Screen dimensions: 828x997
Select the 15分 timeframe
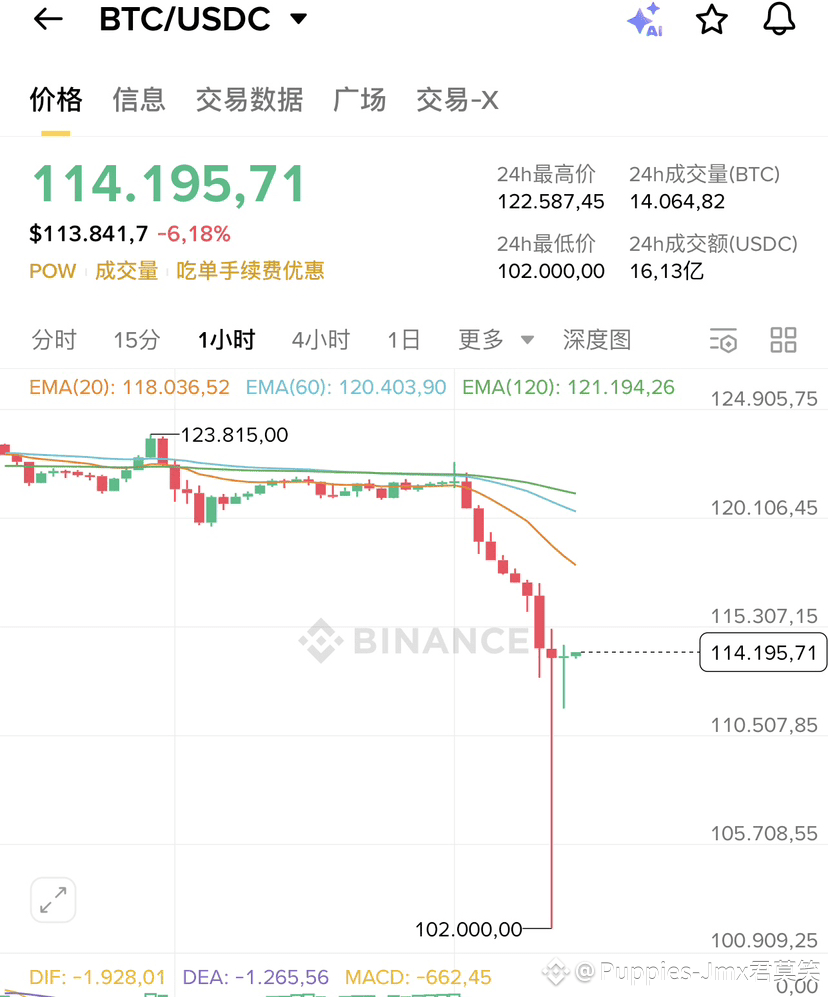[136, 340]
